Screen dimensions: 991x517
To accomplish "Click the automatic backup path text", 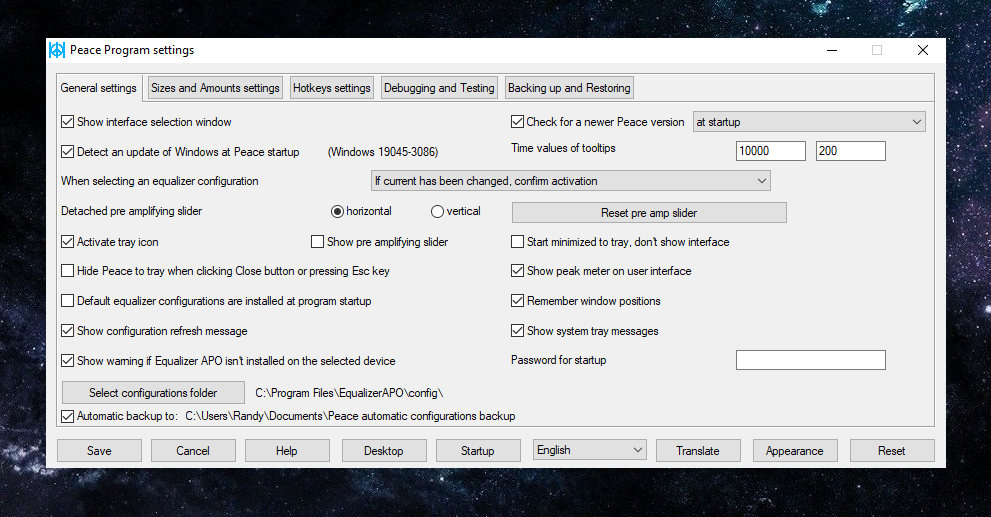I will [350, 417].
